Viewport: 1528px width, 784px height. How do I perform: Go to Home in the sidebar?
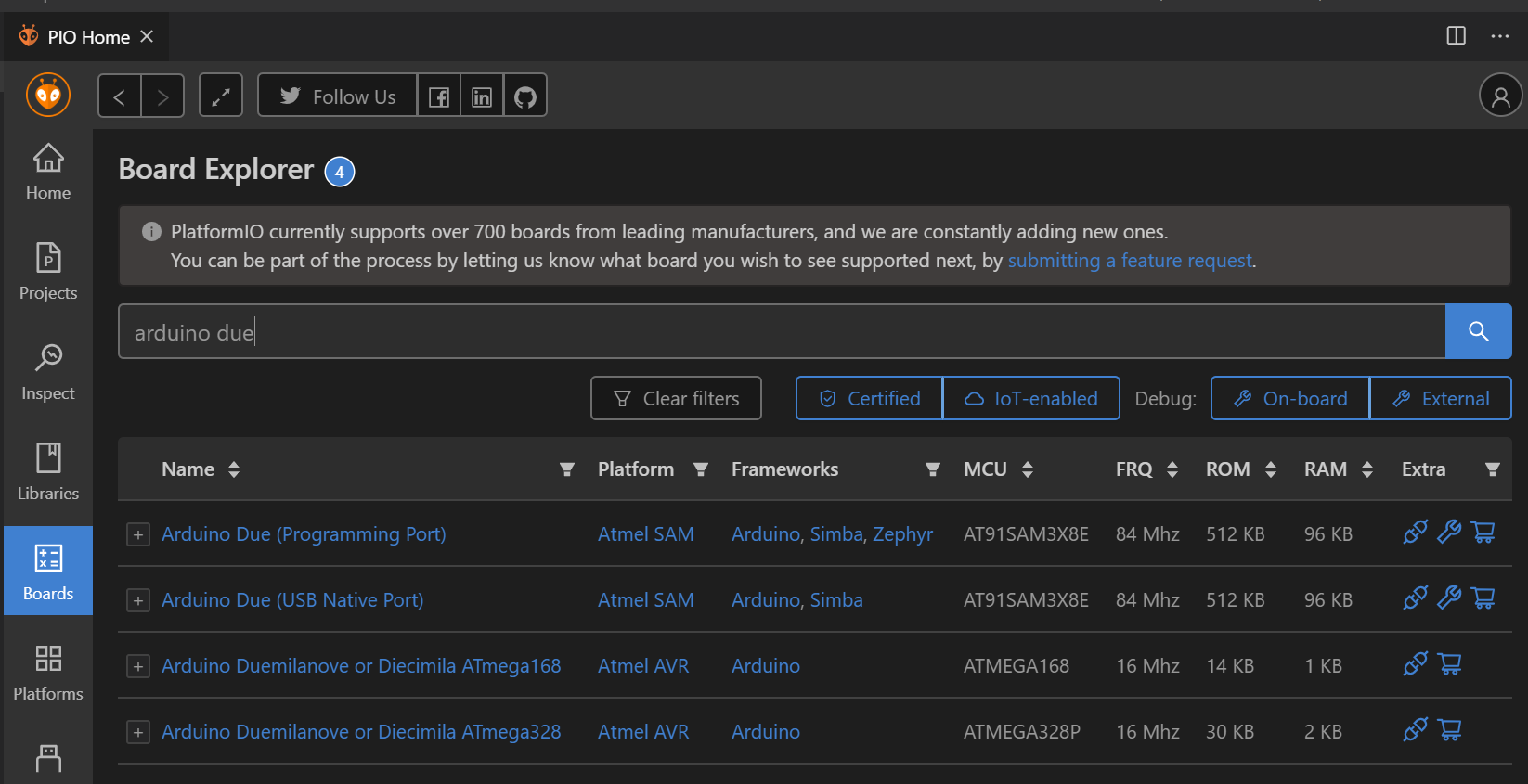tap(48, 172)
